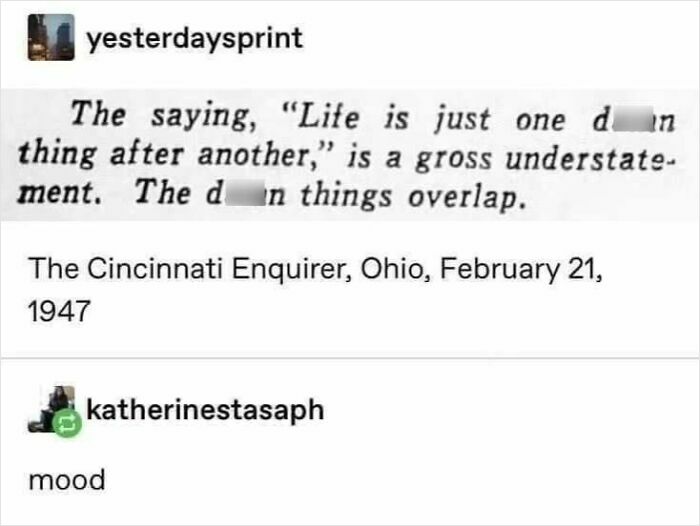Open the newspaper clipping image

tap(350, 155)
